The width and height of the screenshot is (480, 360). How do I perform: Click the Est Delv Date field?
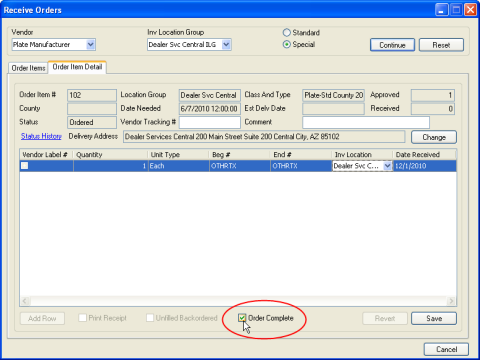tap(333, 109)
